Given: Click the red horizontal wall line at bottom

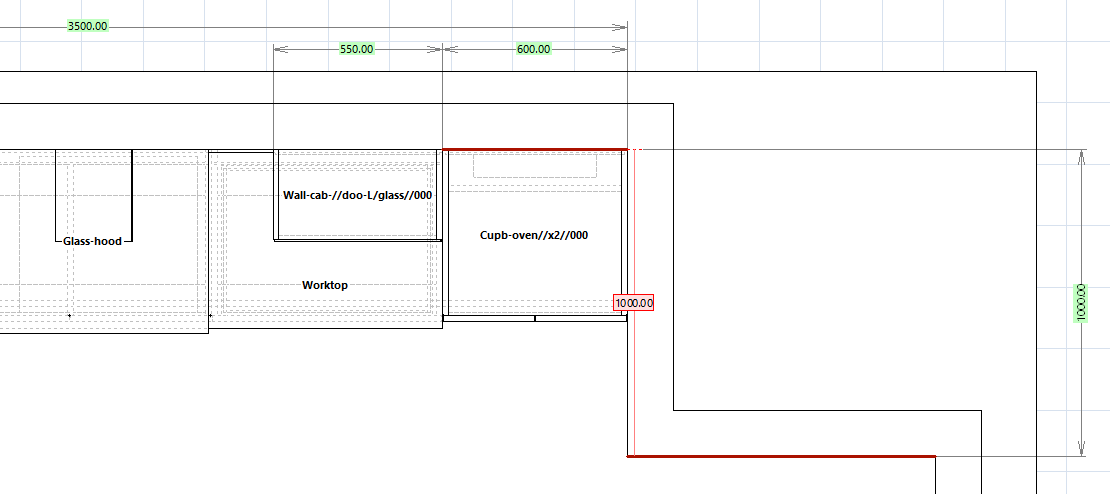Looking at the screenshot, I should point(782,456).
